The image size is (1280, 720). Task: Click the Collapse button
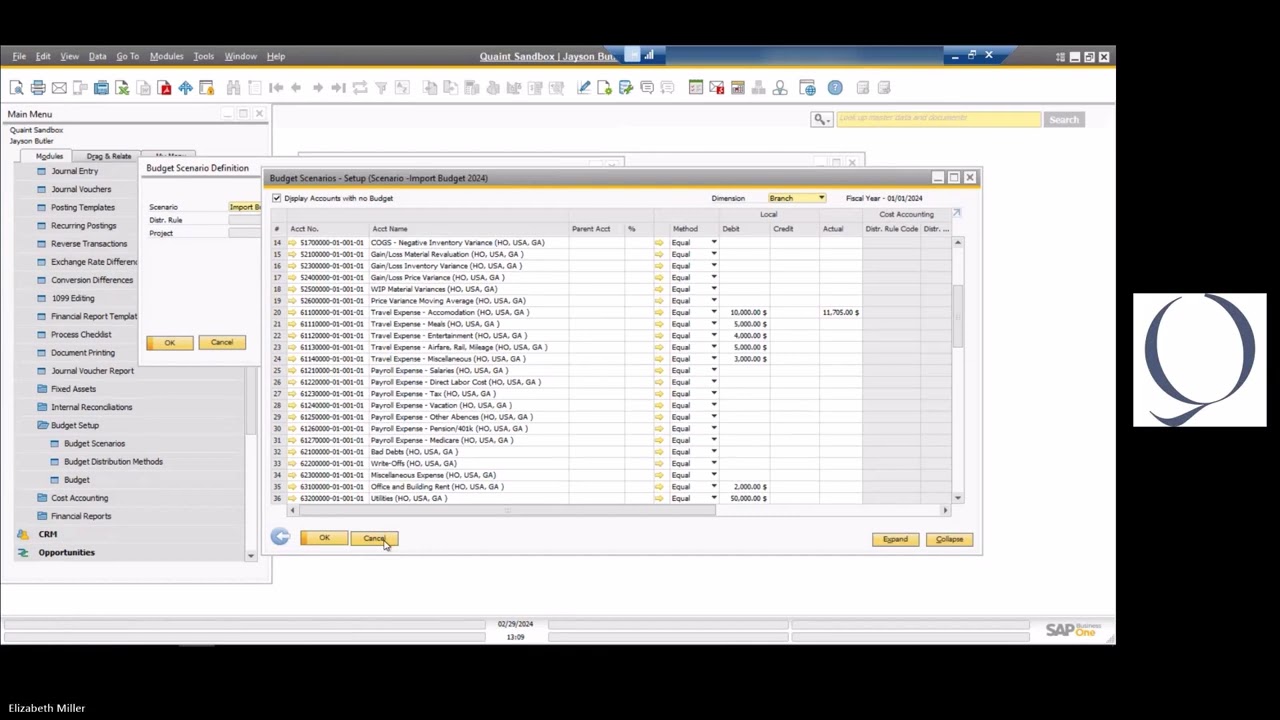point(949,539)
